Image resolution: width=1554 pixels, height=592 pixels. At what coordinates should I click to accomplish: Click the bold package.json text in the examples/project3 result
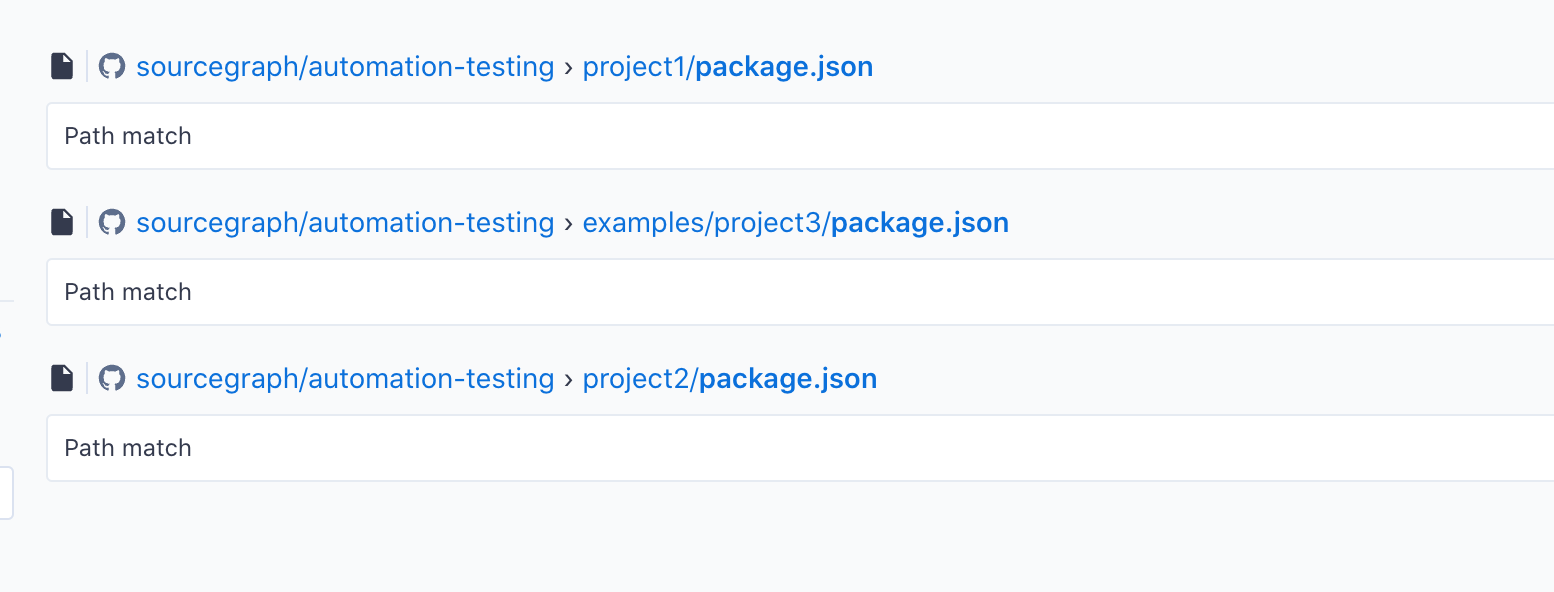tap(920, 223)
